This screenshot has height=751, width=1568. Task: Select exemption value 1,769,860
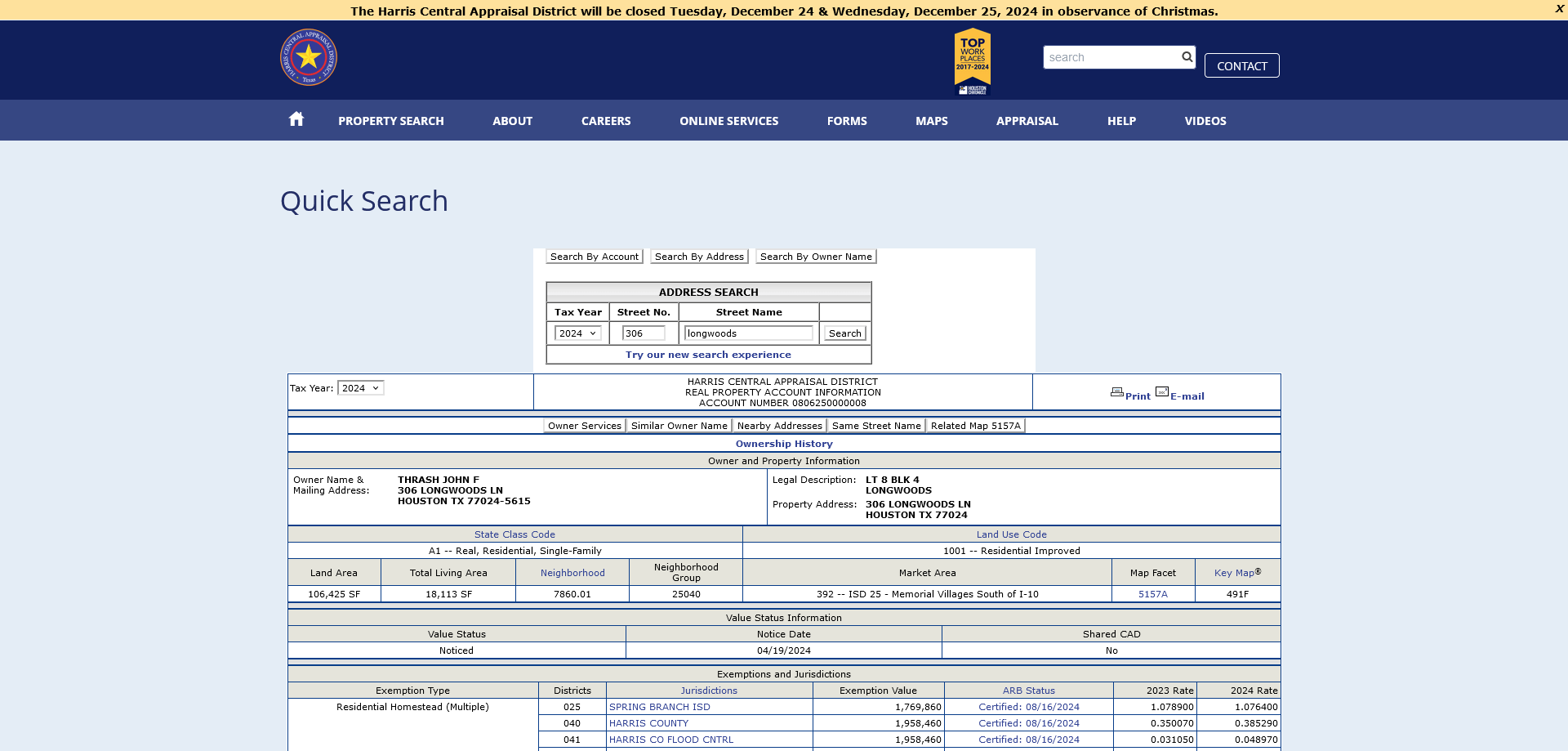[918, 707]
